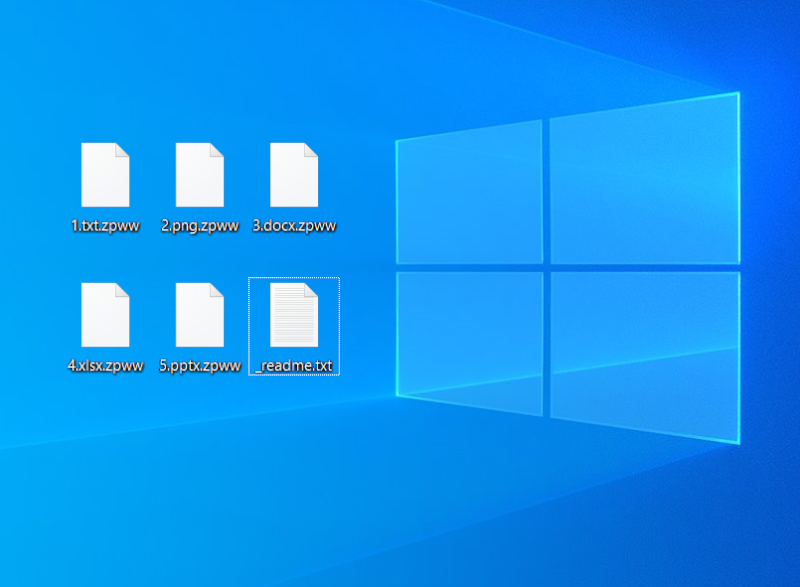Select the 2.png.zpww file icon

tap(200, 175)
